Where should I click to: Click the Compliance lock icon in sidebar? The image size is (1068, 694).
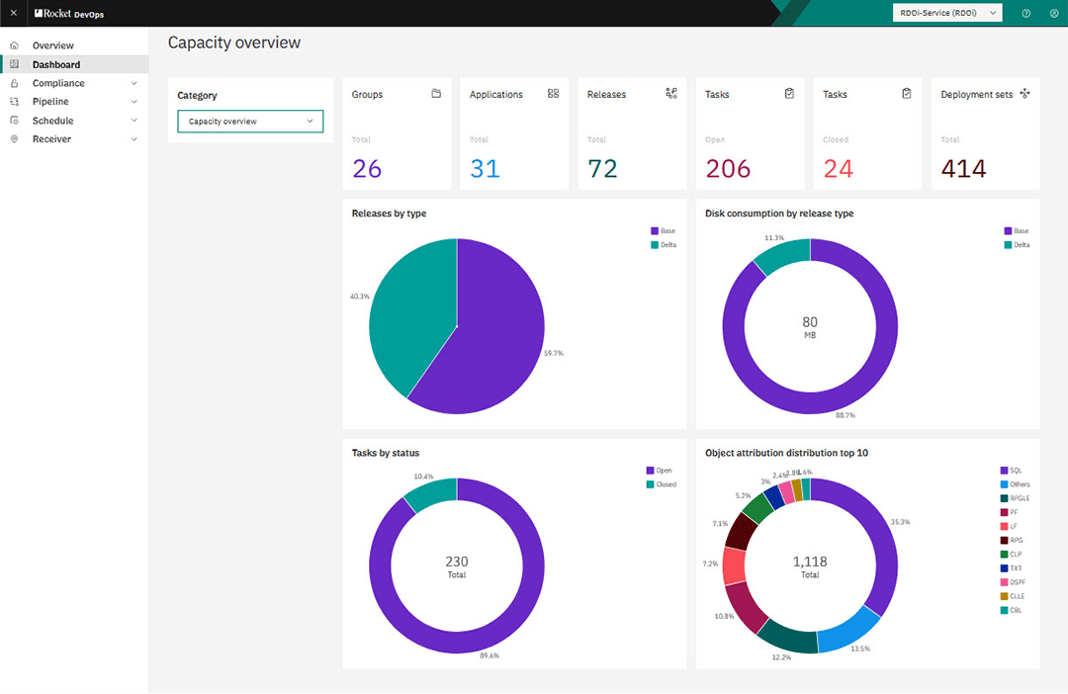pyautogui.click(x=14, y=83)
